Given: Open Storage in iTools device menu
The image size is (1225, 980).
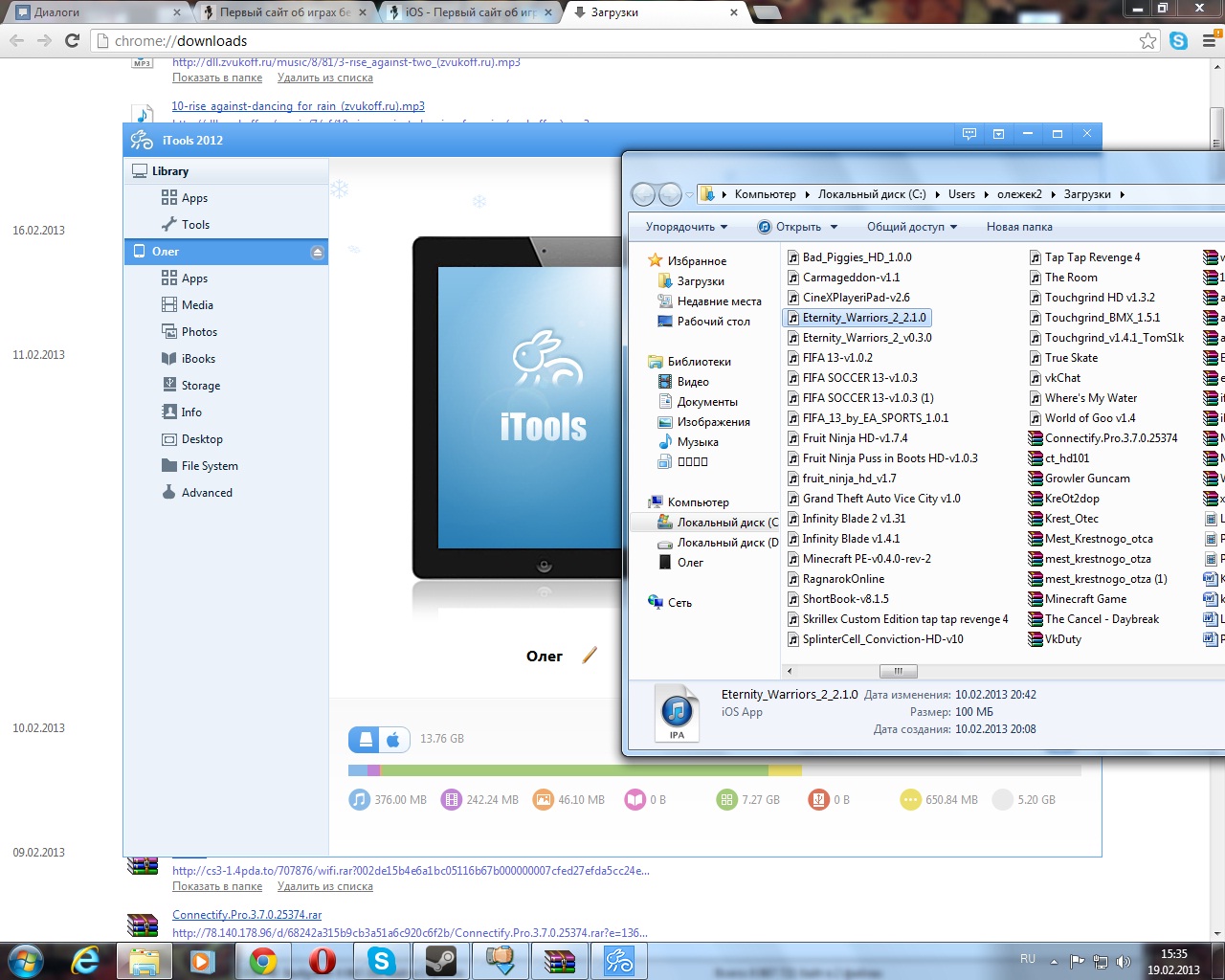Looking at the screenshot, I should point(200,386).
